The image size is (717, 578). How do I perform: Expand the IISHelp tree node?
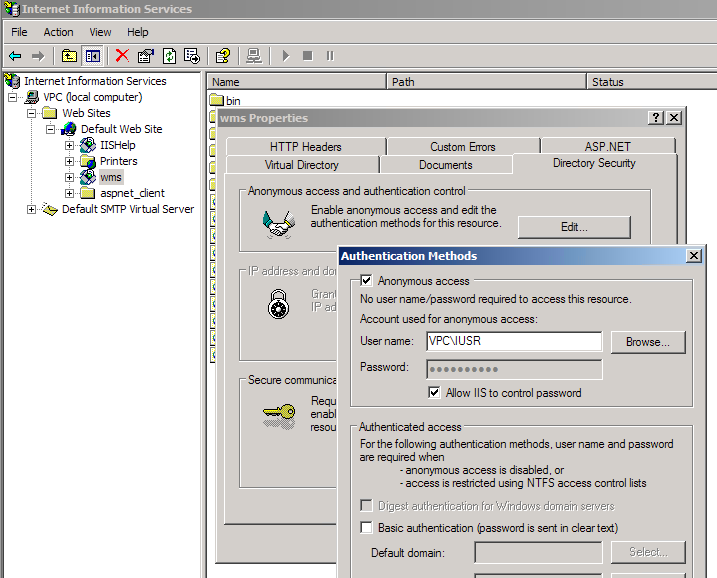coord(70,145)
